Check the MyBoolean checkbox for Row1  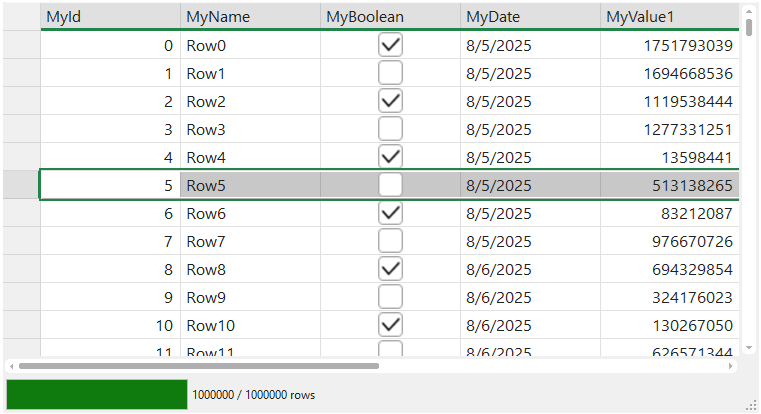[x=390, y=73]
